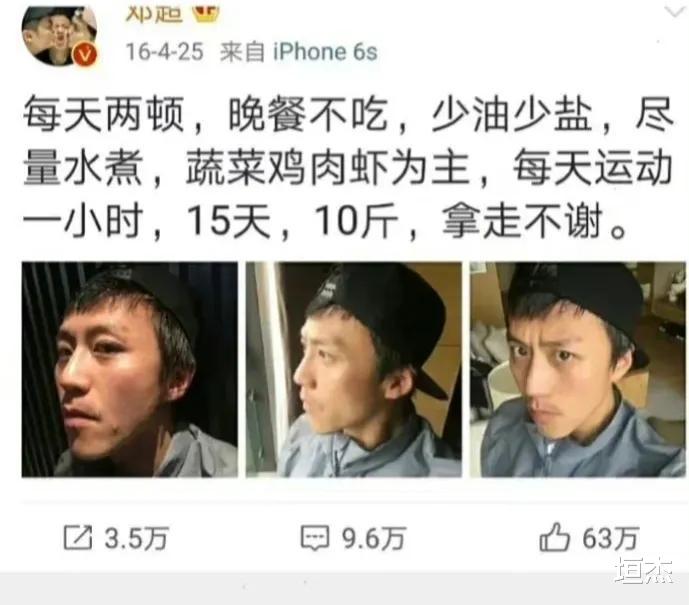This screenshot has width=689, height=605.
Task: Click the 3.5万 repost count
Action: tap(136, 538)
